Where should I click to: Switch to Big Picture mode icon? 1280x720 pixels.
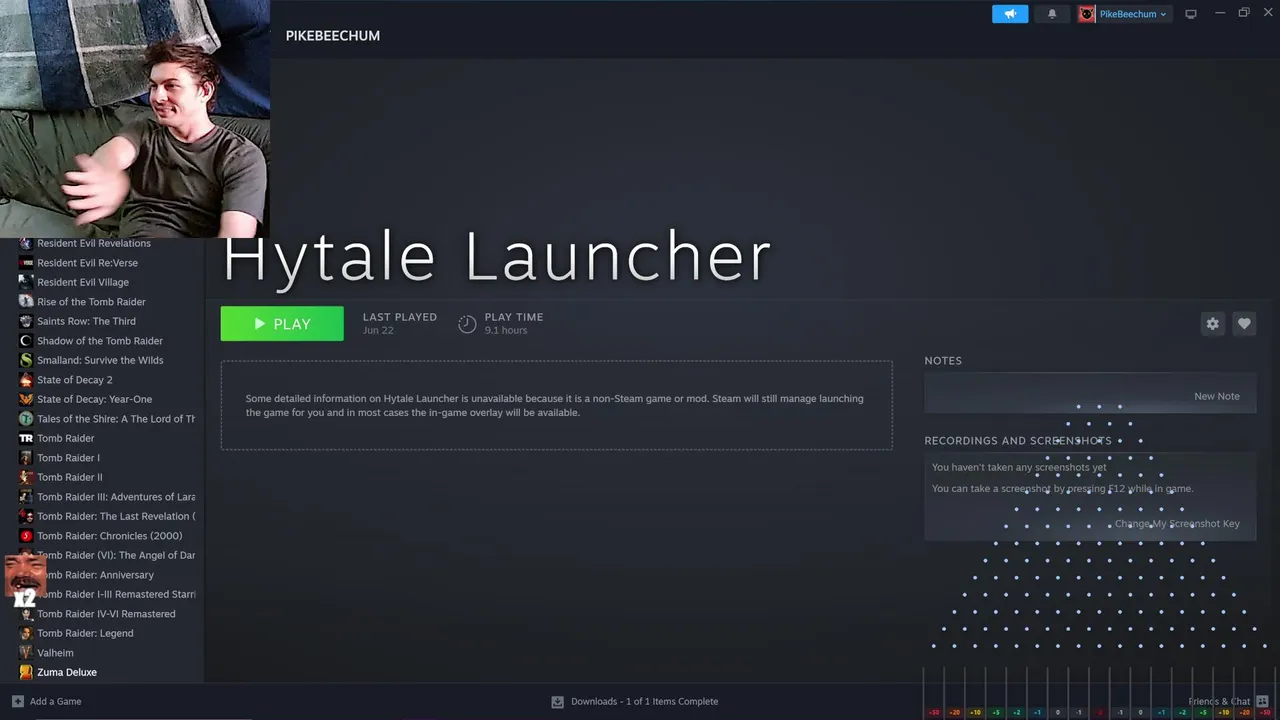[x=1191, y=14]
